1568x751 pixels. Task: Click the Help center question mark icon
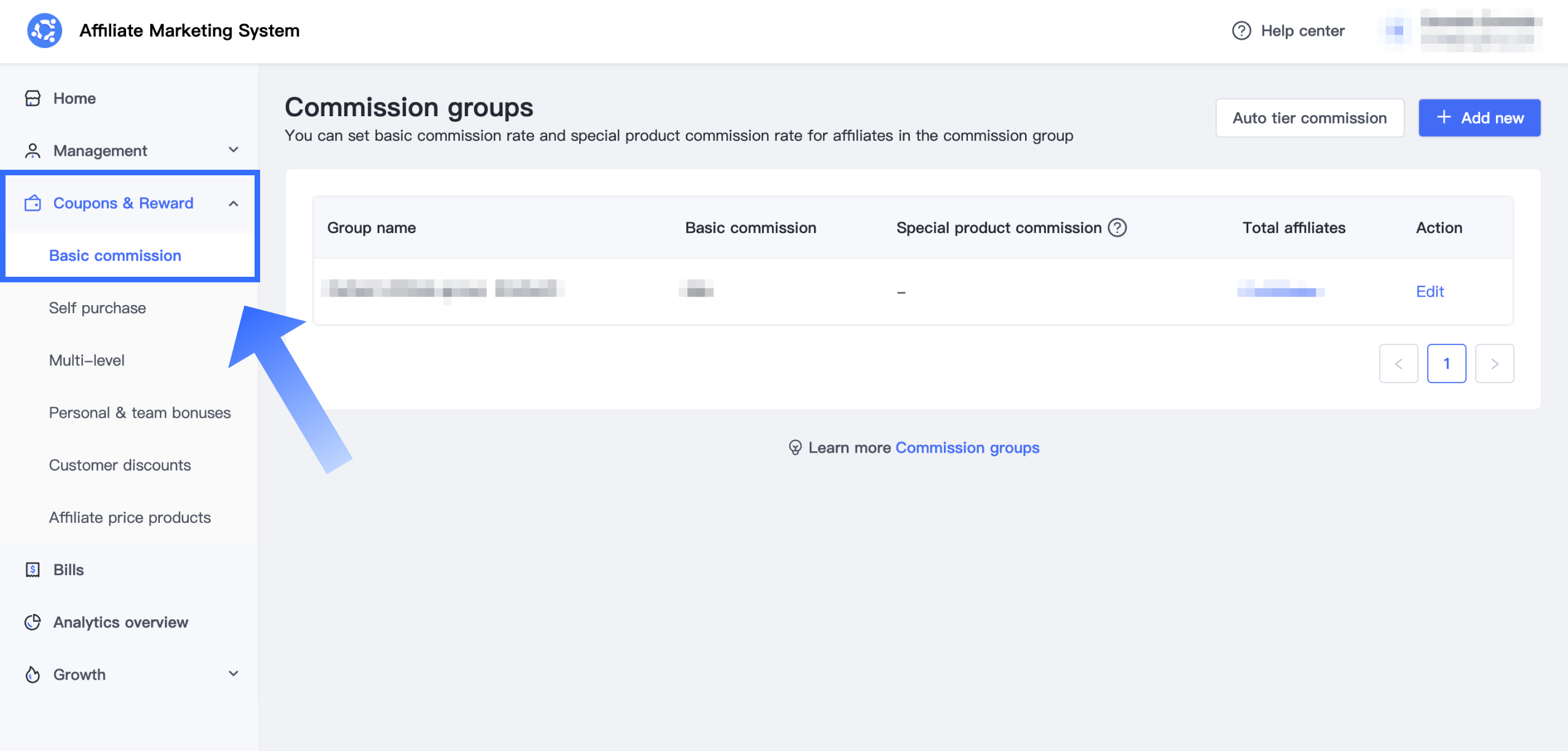1241,31
